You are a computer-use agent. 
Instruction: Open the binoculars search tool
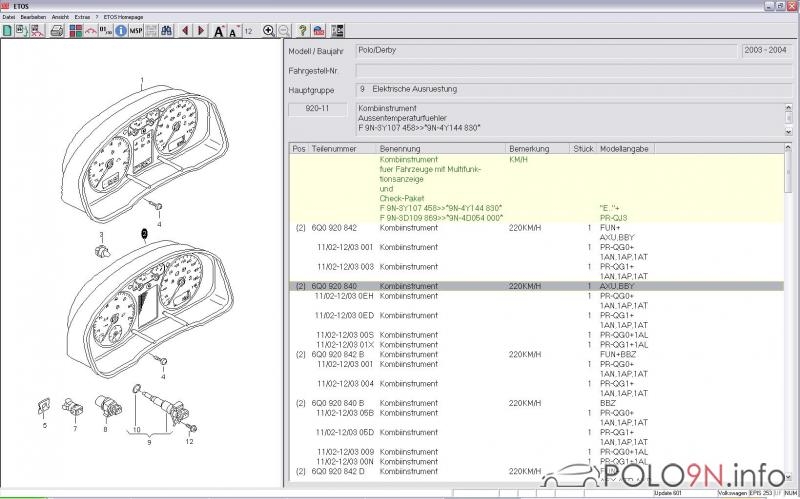coord(166,31)
